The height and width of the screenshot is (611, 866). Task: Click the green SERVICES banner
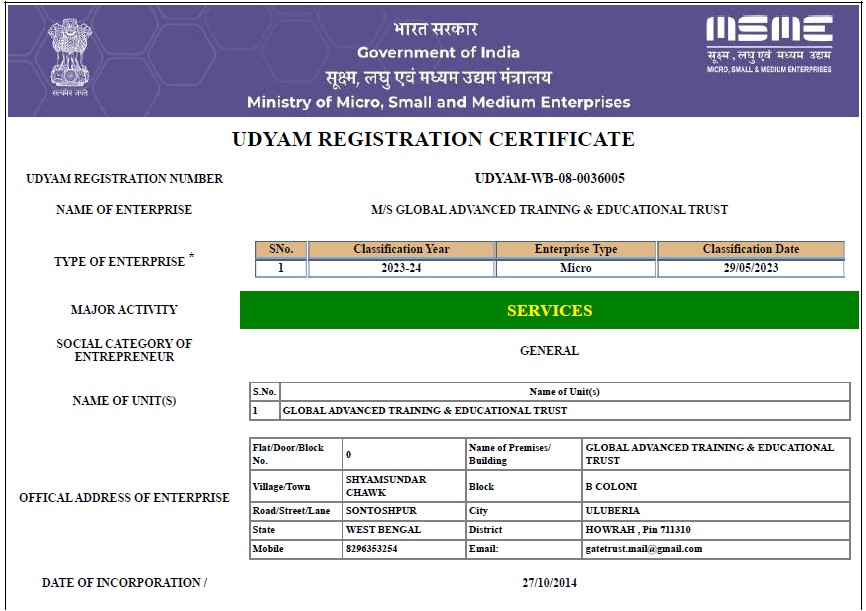point(550,310)
